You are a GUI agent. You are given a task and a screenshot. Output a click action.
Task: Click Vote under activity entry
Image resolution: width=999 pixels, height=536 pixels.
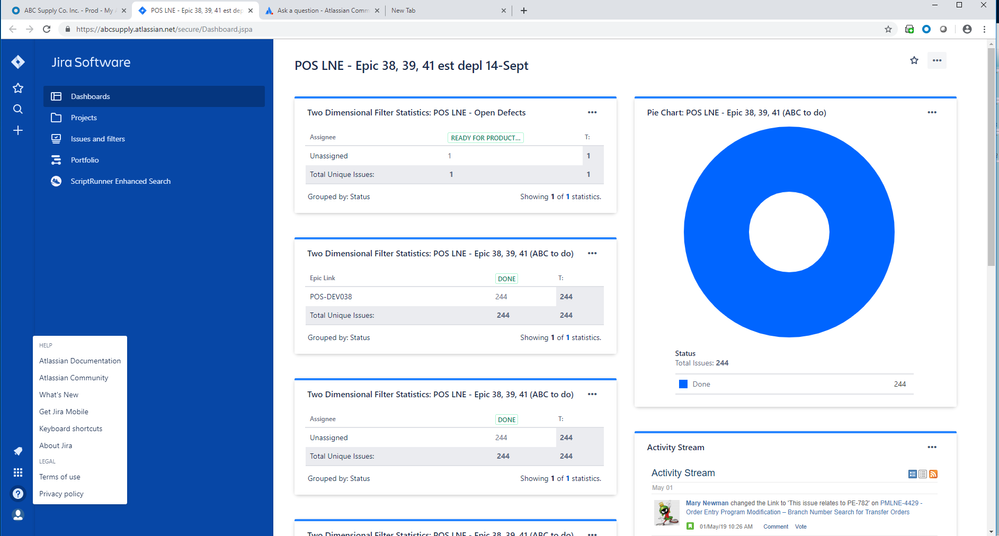click(801, 526)
